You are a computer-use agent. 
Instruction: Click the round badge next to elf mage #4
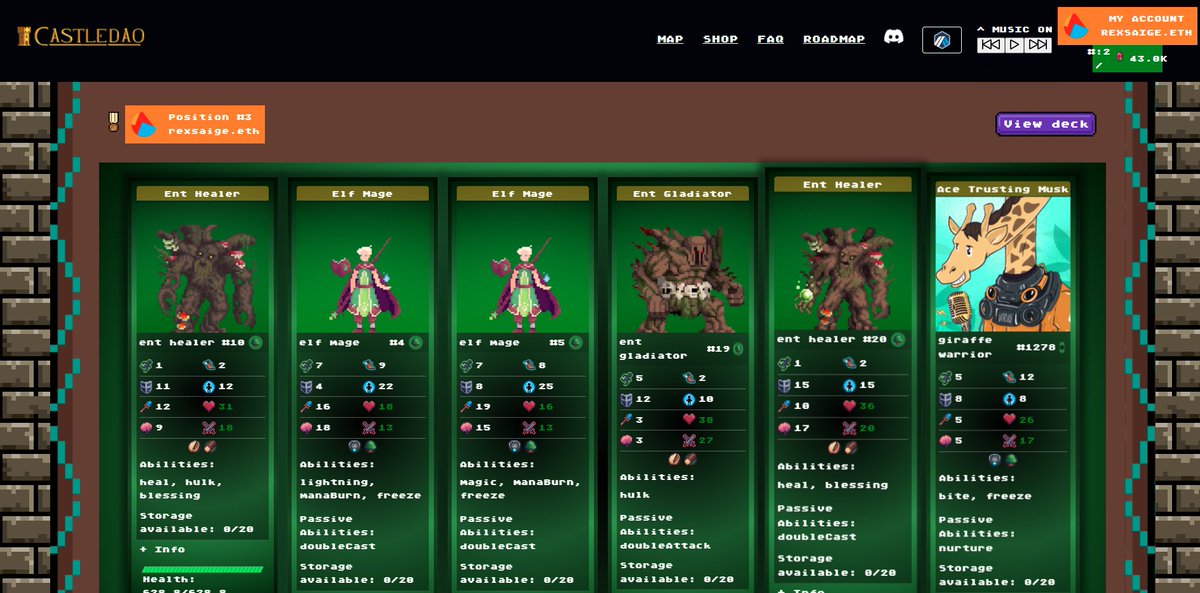click(x=416, y=342)
